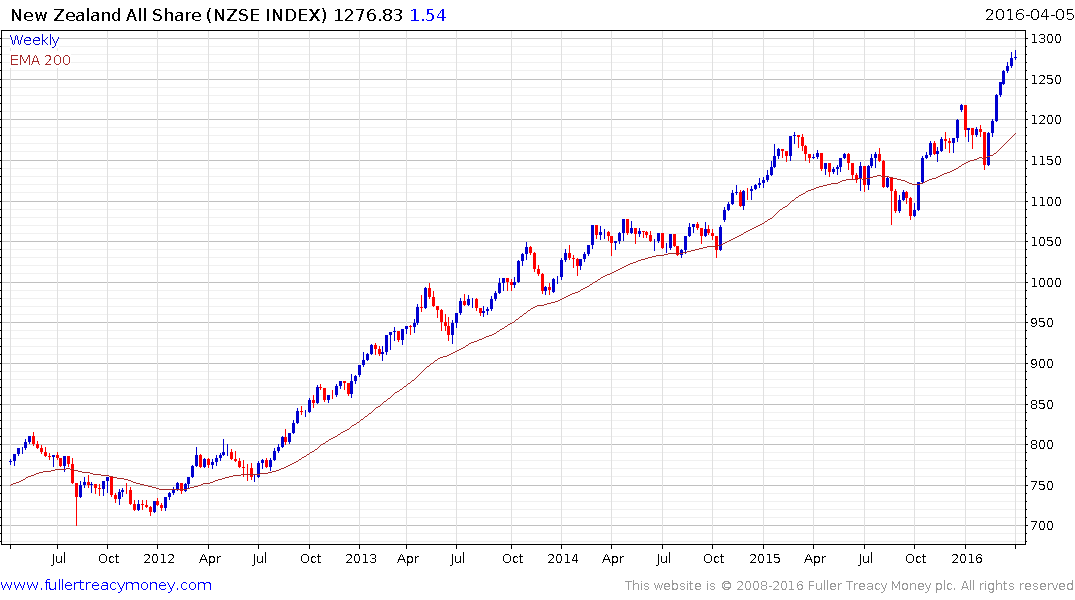Click the 2015 year label on time axis

[x=764, y=559]
